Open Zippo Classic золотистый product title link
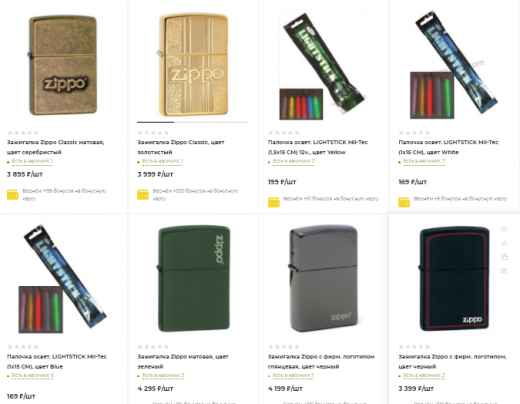This screenshot has height=404, width=520. (x=181, y=147)
